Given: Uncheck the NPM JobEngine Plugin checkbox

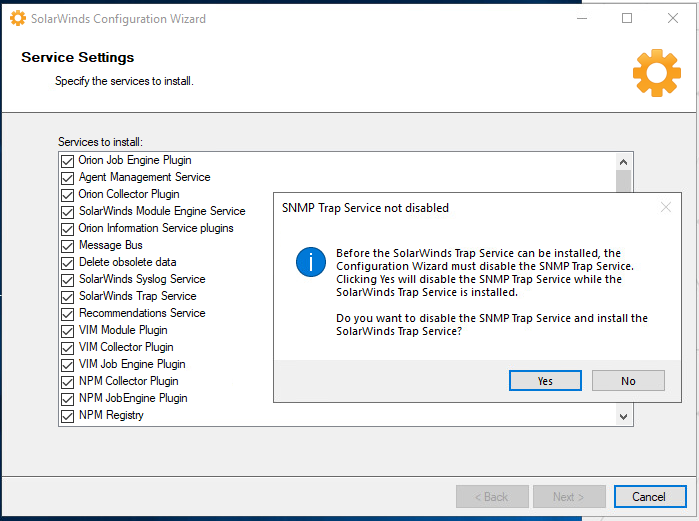Looking at the screenshot, I should [67, 399].
